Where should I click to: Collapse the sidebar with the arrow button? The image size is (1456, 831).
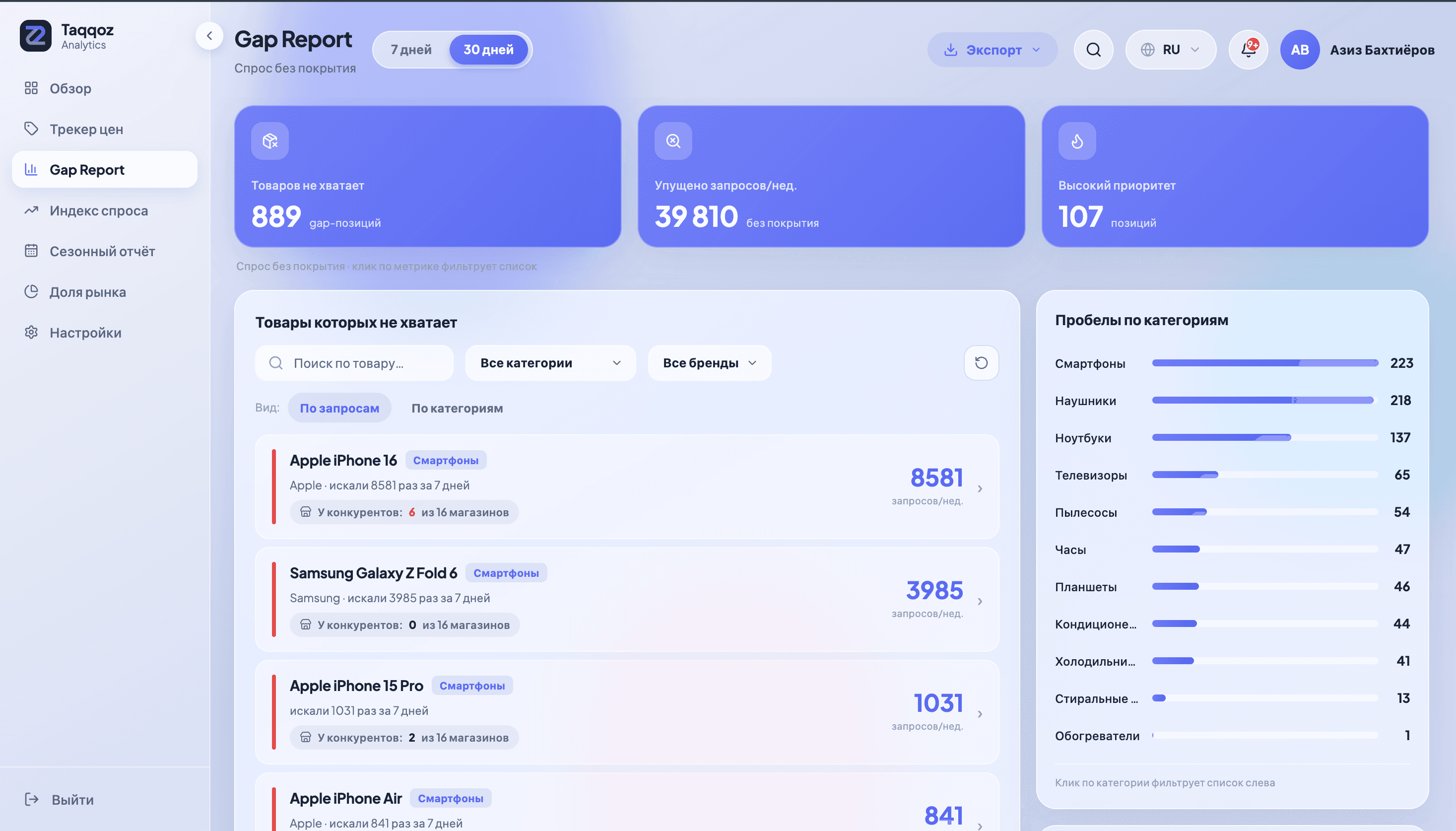[x=209, y=36]
